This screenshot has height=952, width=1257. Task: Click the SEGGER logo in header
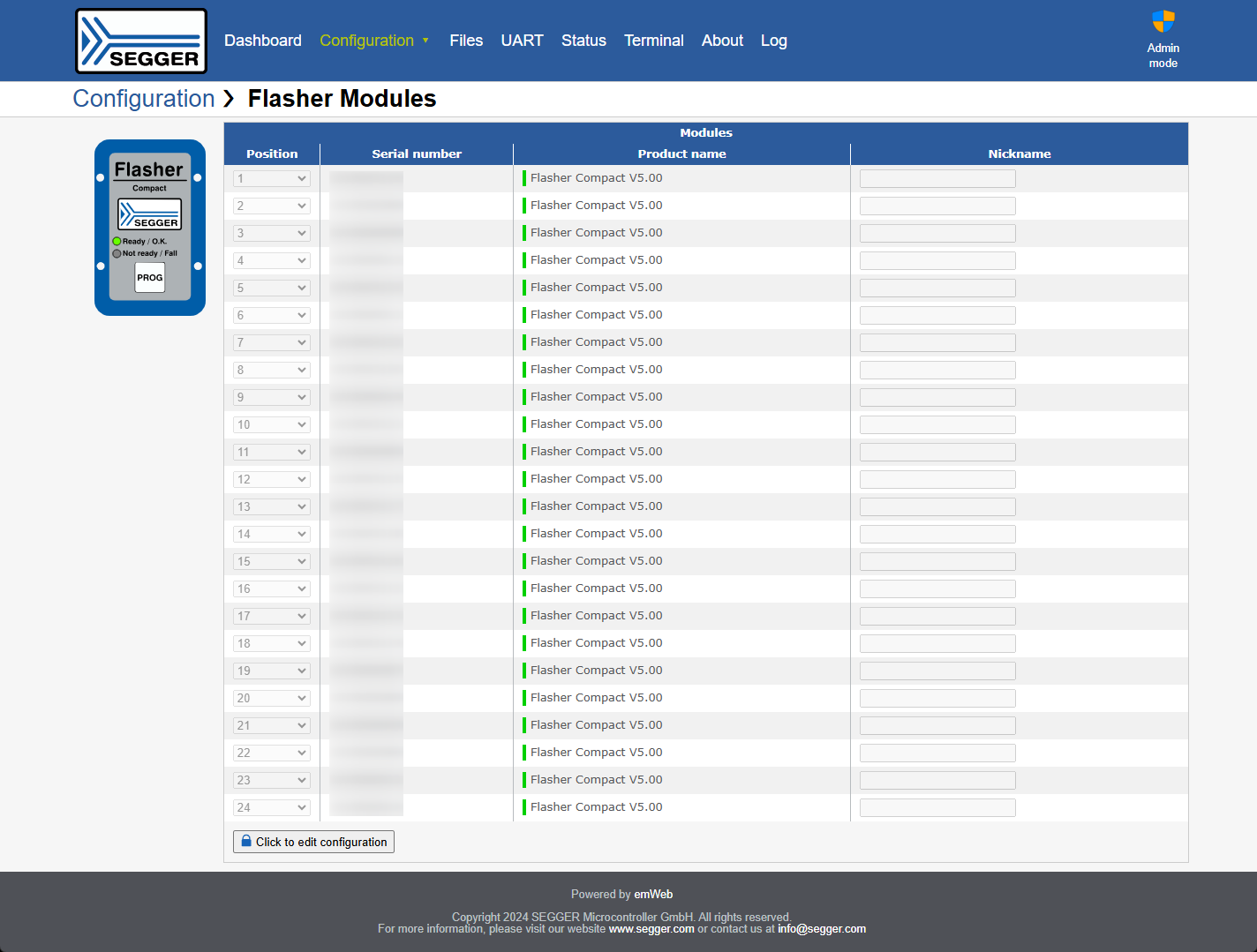pos(141,41)
